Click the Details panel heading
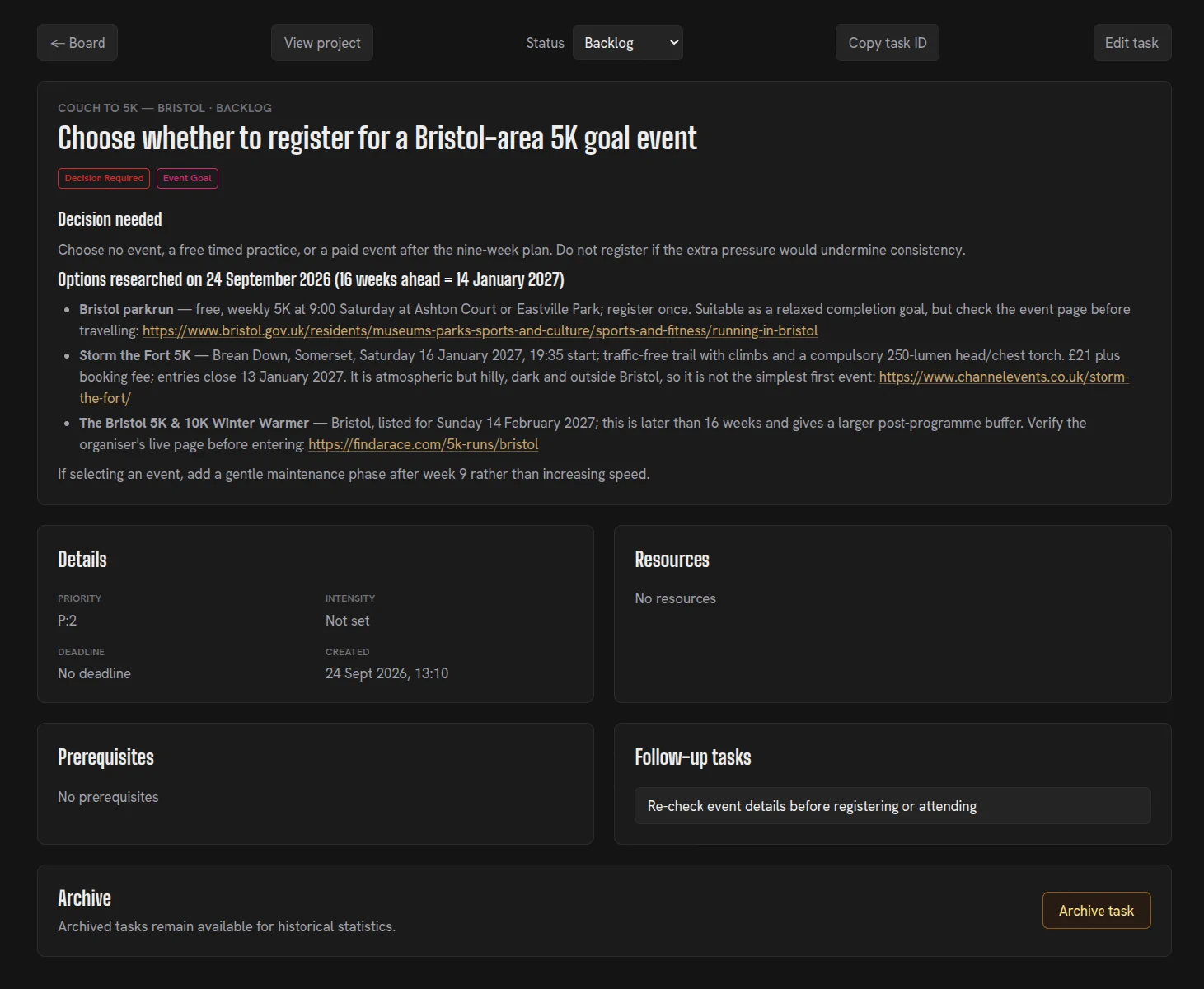This screenshot has width=1204, height=989. click(82, 560)
